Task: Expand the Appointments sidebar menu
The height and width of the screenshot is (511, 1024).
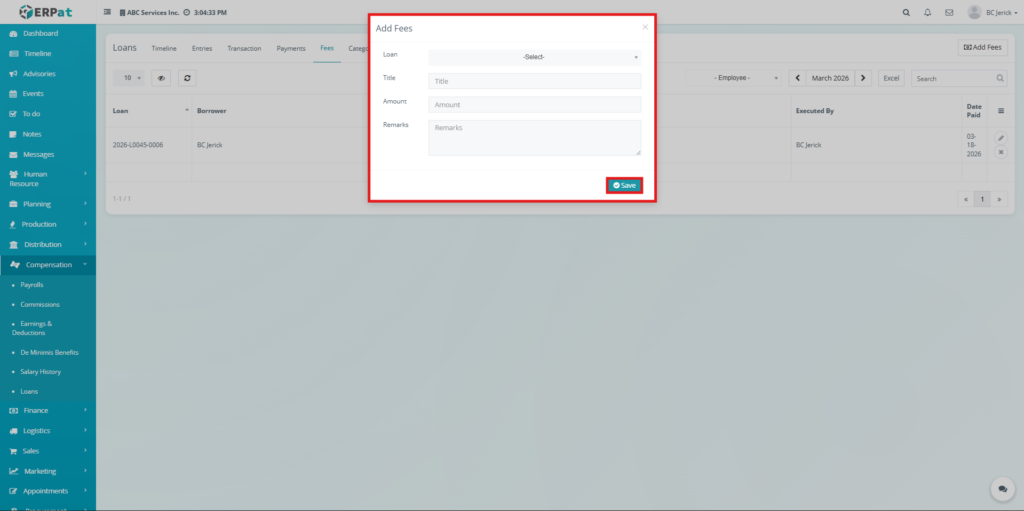Action: coord(48,491)
